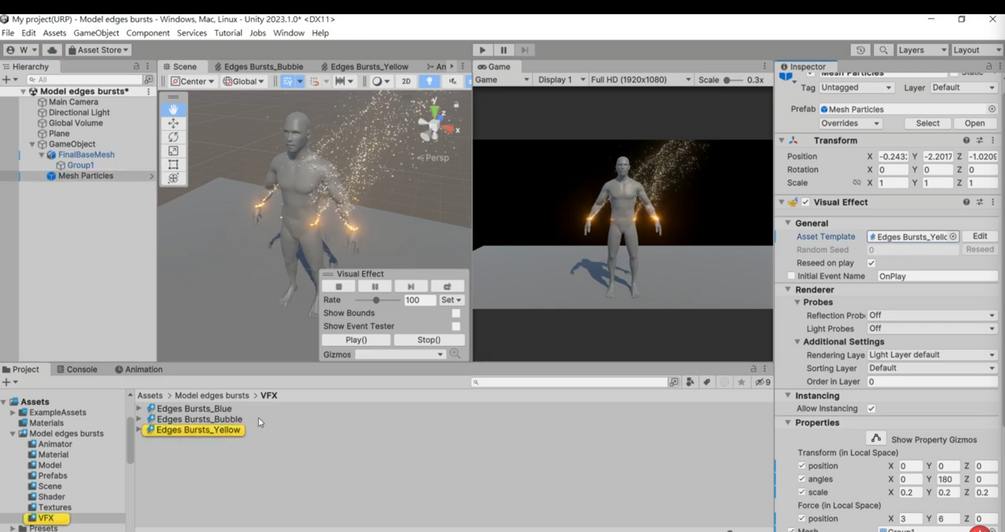
Task: Click the Asset Store button
Action: pyautogui.click(x=98, y=50)
